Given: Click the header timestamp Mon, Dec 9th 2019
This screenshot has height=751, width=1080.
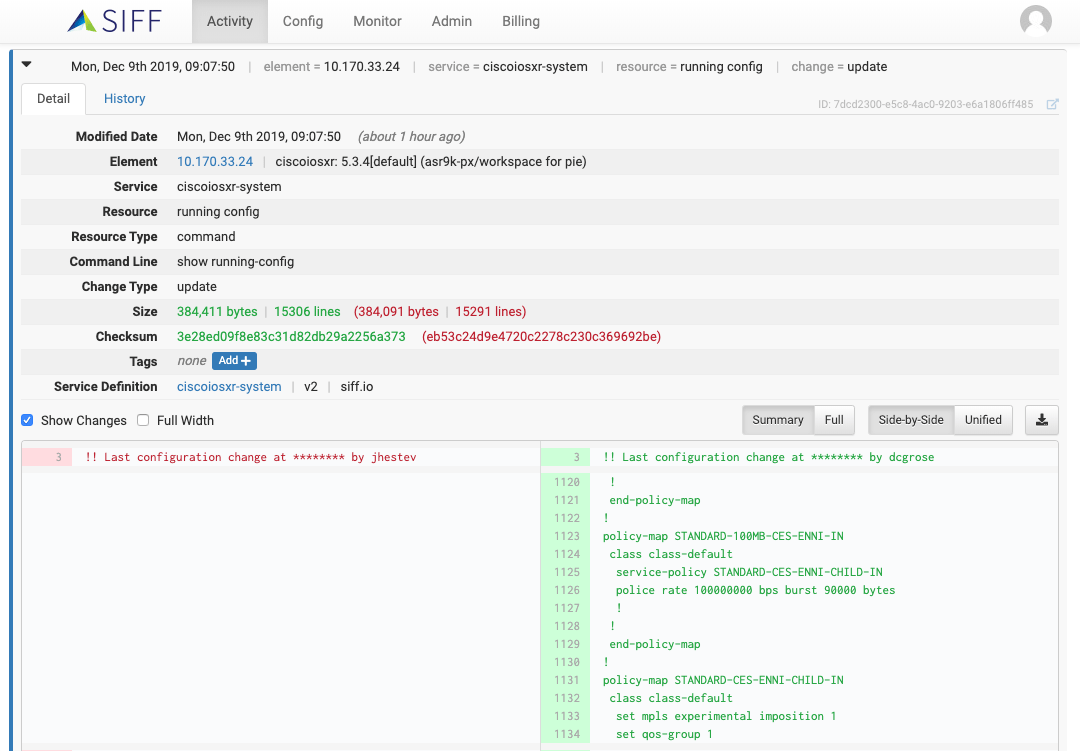Looking at the screenshot, I should click(x=153, y=67).
